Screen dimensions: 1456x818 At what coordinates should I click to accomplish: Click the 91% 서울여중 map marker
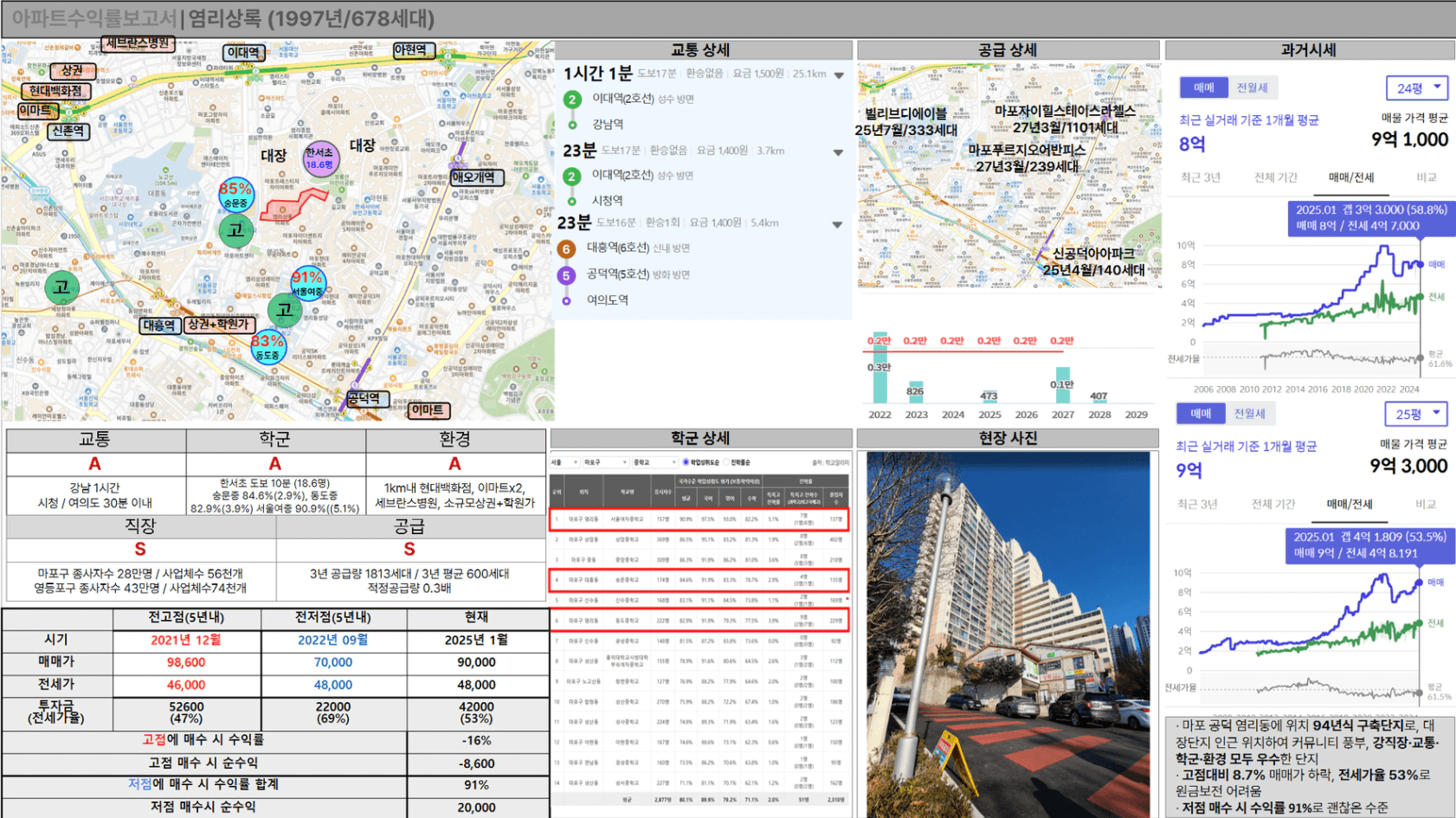pyautogui.click(x=307, y=283)
